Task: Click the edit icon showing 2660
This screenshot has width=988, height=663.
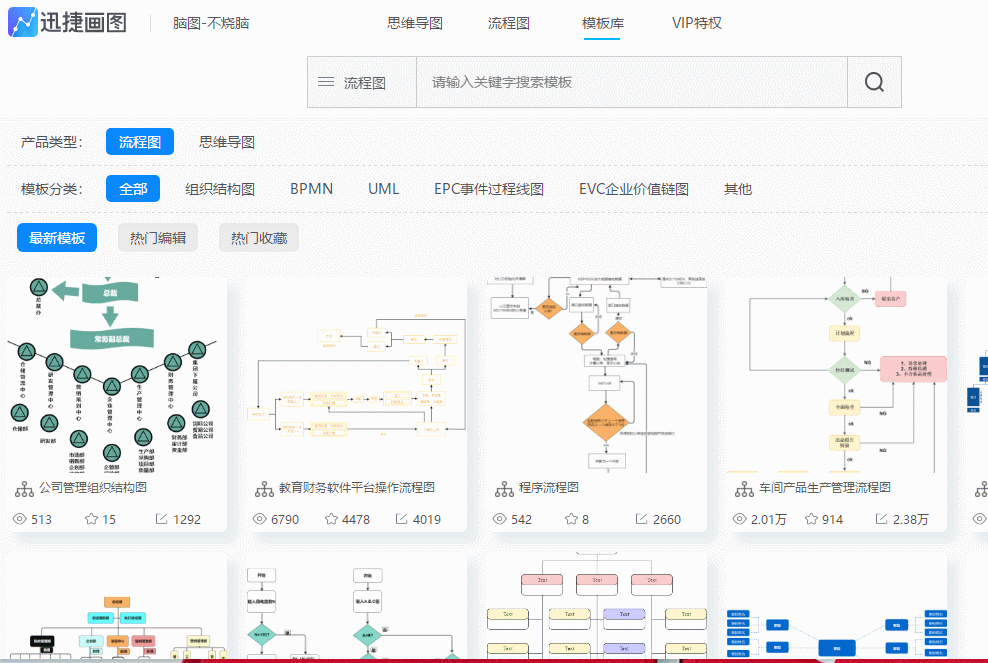Action: 641,519
